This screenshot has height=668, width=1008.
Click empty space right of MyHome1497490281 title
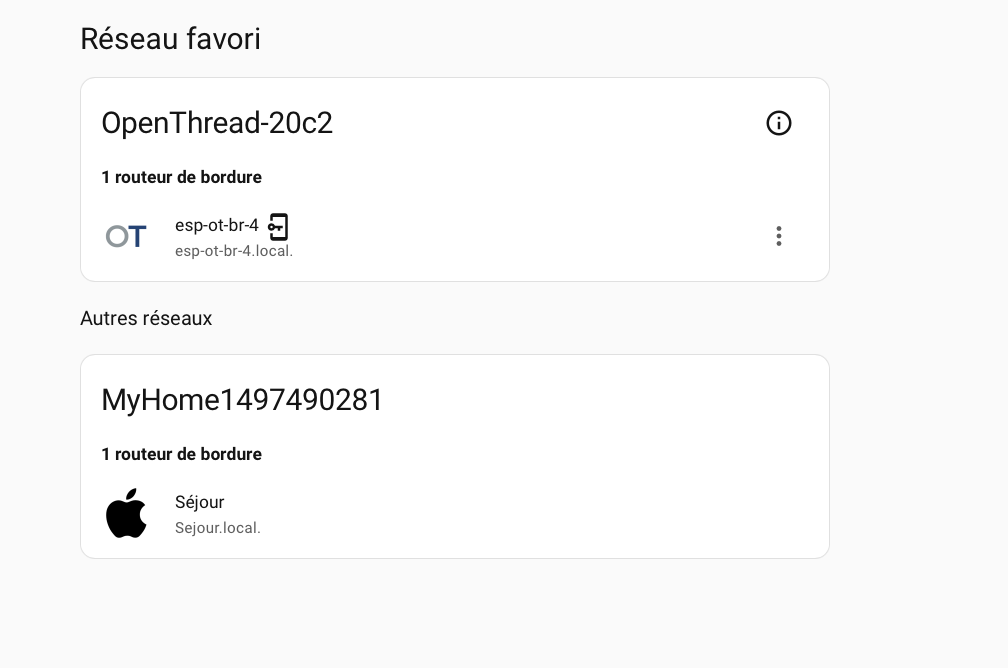[600, 400]
